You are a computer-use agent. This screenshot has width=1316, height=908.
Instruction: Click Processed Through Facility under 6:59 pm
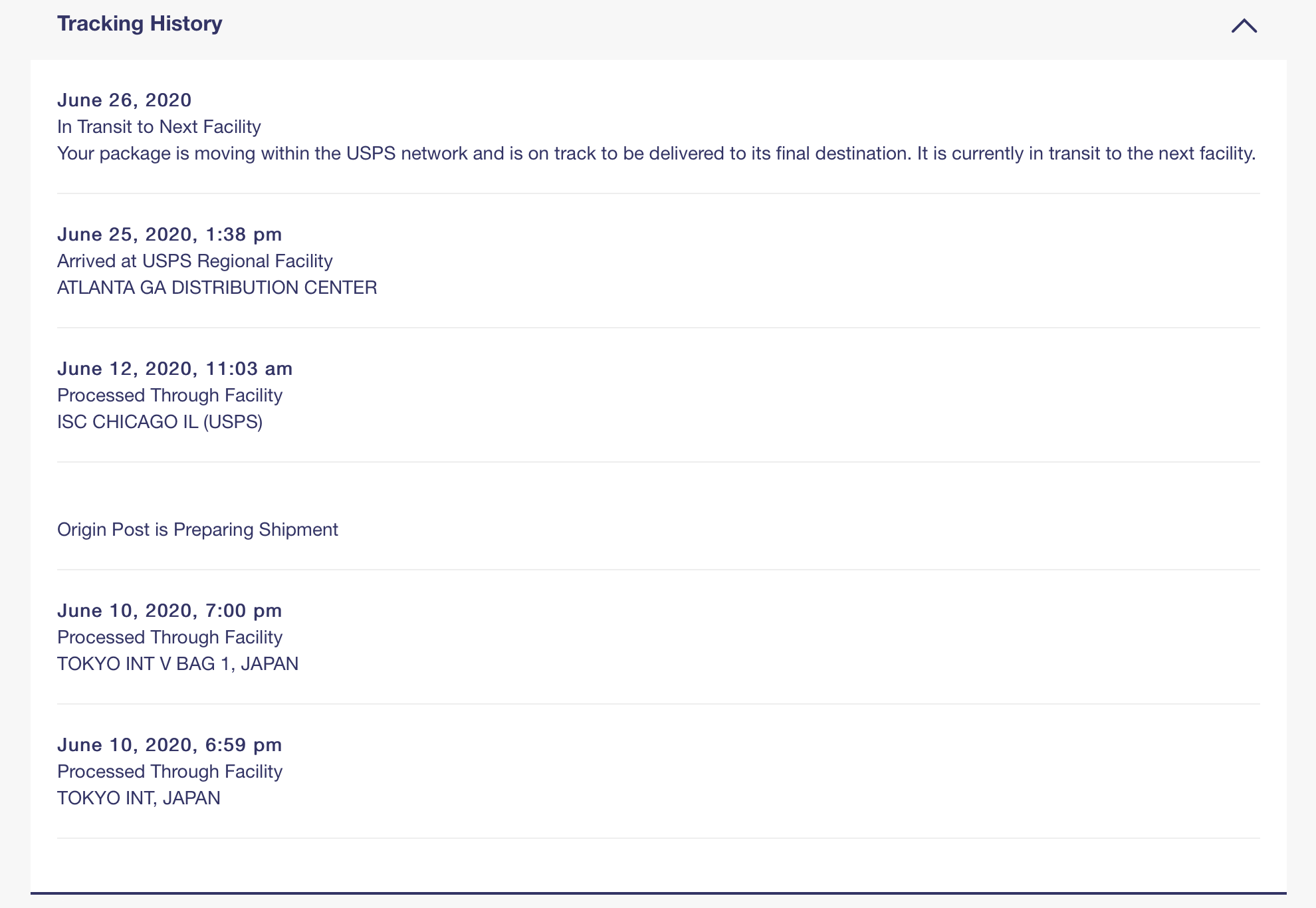(169, 771)
